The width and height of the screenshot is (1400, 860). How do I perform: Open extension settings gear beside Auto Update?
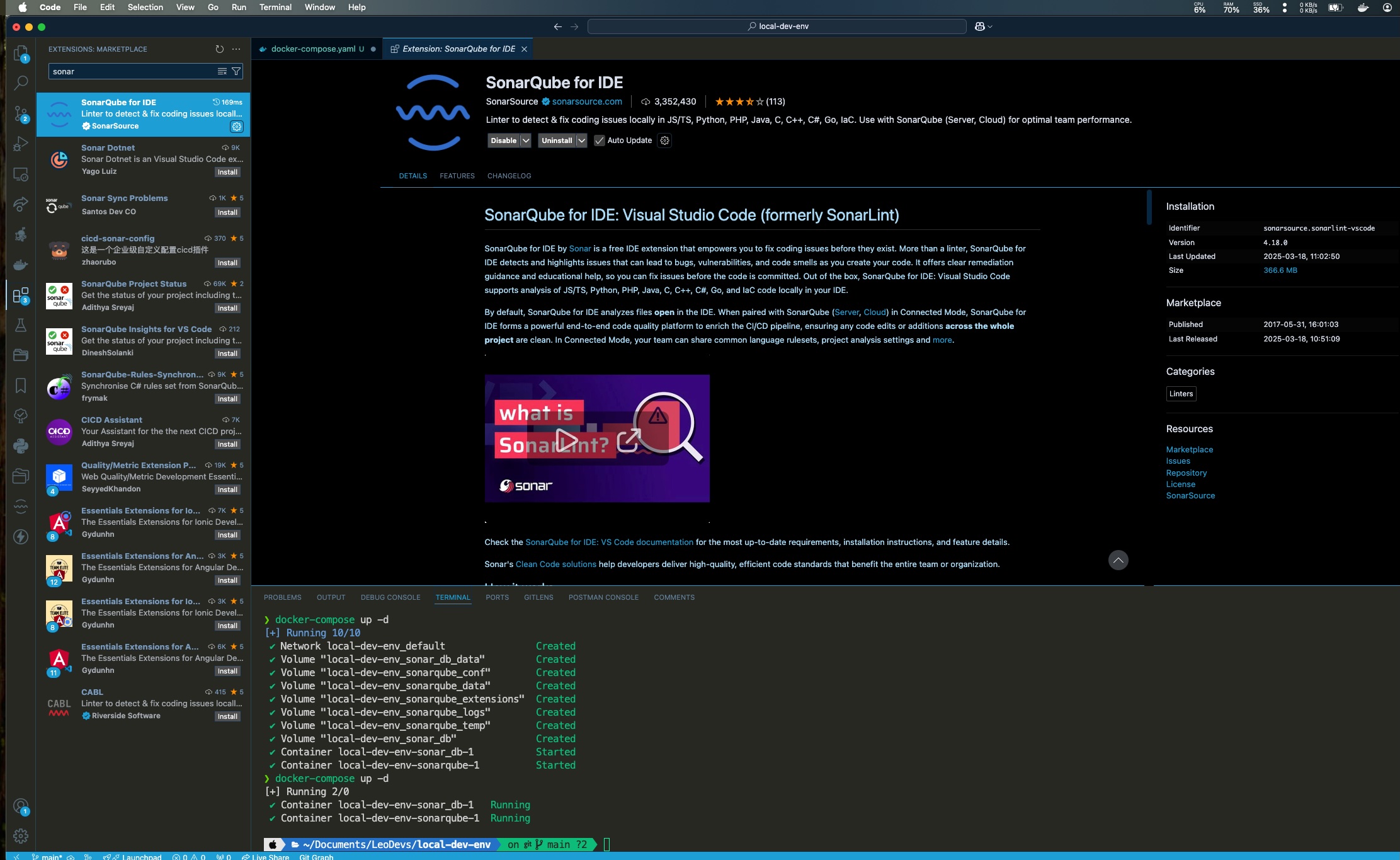(x=664, y=140)
